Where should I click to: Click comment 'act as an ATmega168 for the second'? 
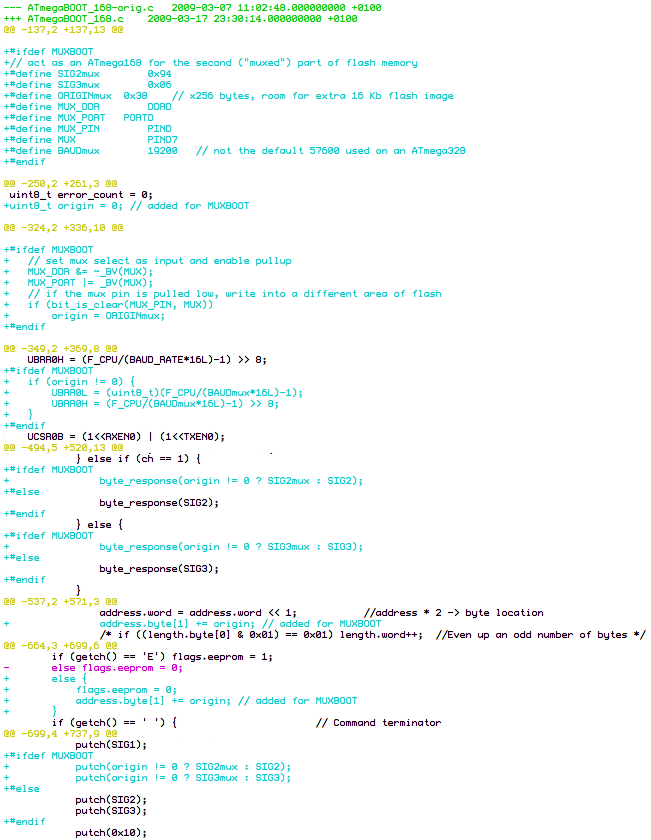click(129, 63)
